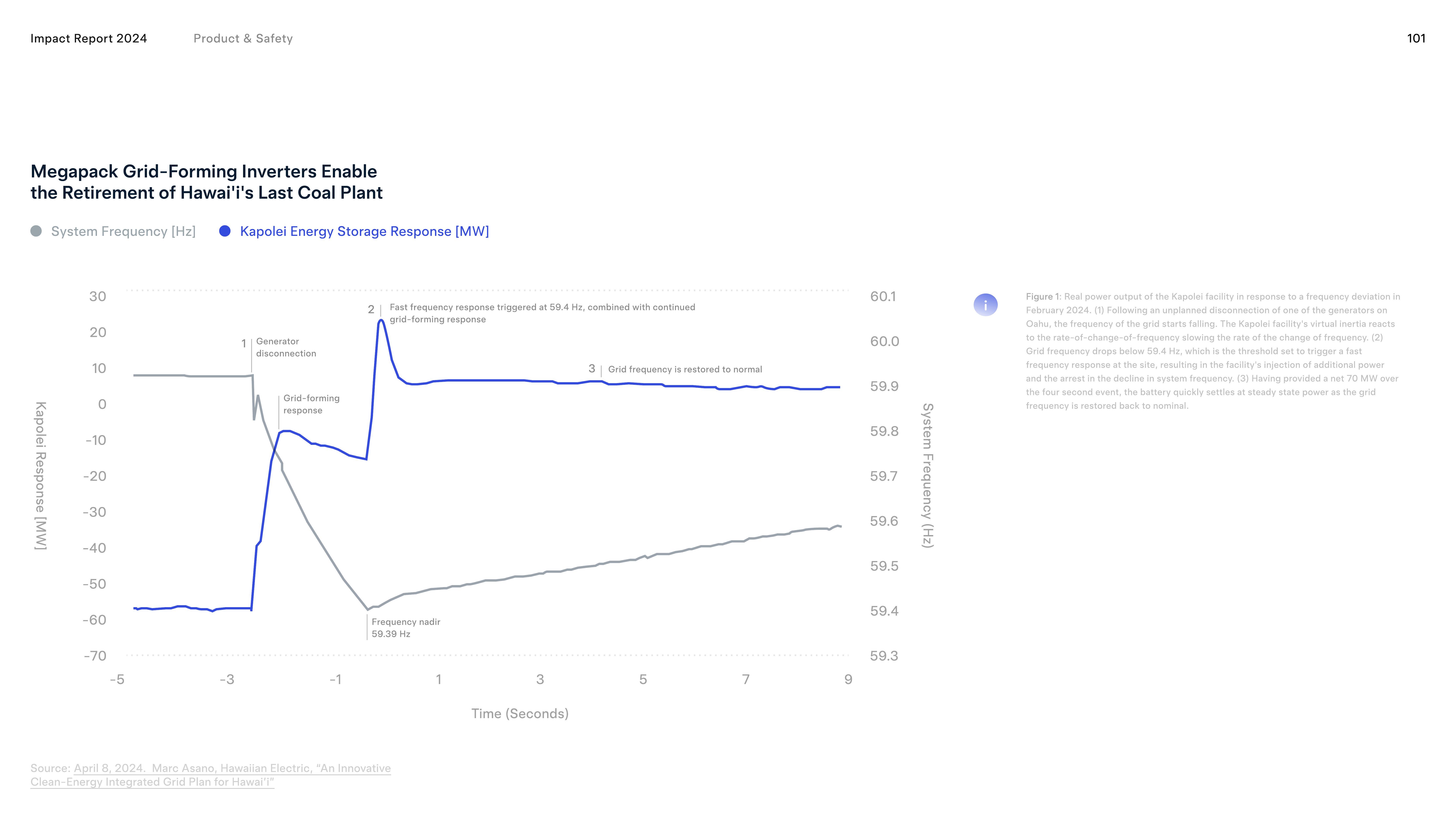Click the 60.0 tick on frequency axis

click(x=884, y=341)
